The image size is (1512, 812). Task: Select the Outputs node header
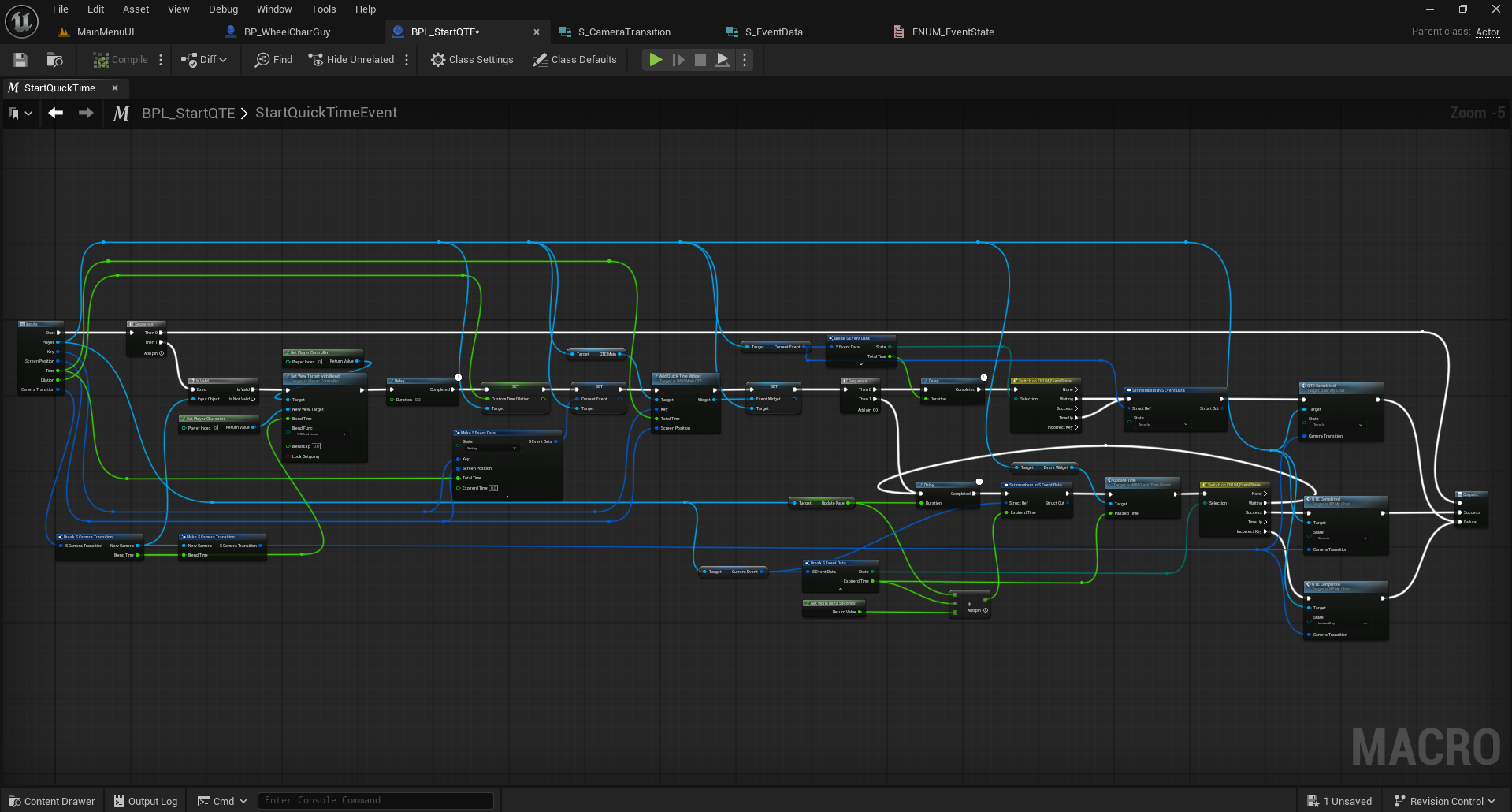1471,494
